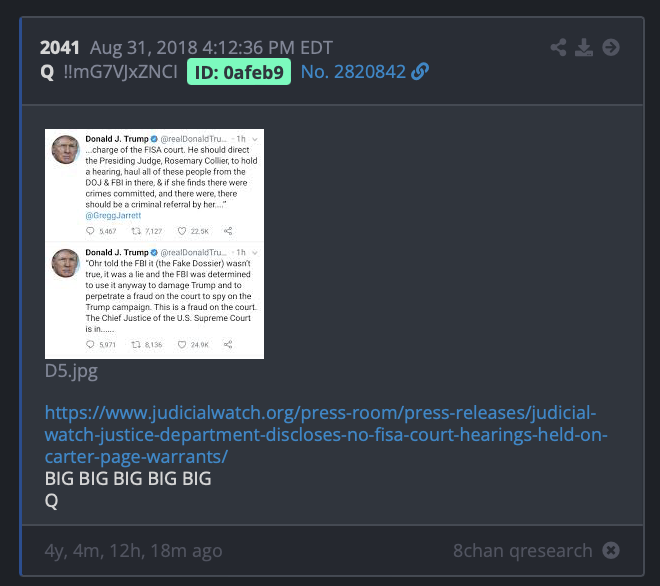Image resolution: width=660 pixels, height=586 pixels.
Task: Select the green ID: 0afeb9 badge
Action: coord(239,72)
